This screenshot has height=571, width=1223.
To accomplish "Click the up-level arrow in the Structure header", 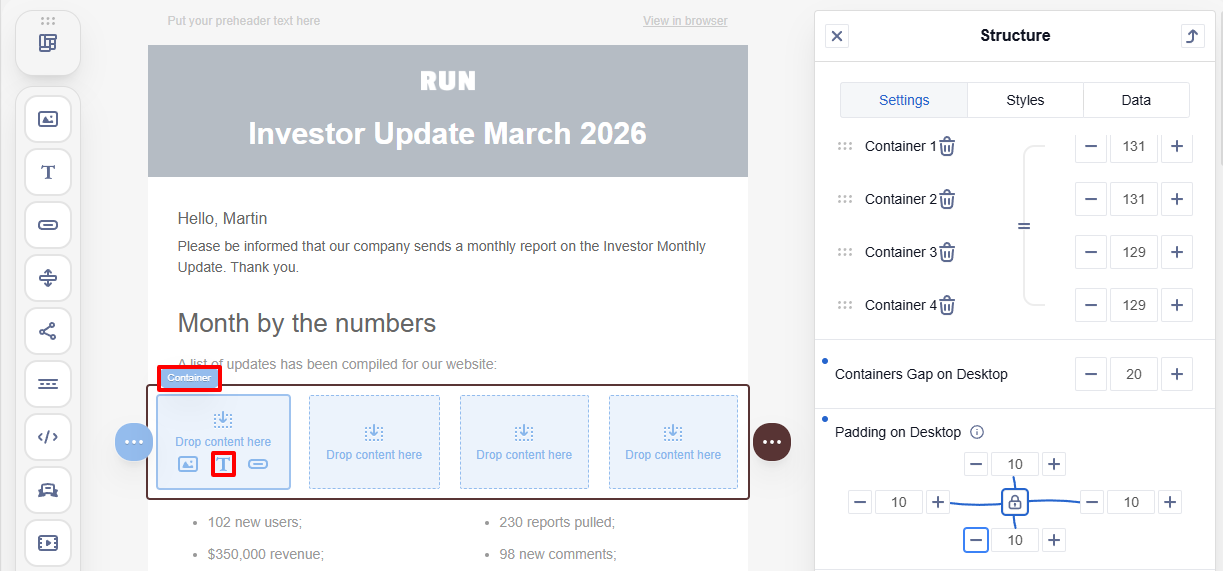I will pyautogui.click(x=1192, y=36).
